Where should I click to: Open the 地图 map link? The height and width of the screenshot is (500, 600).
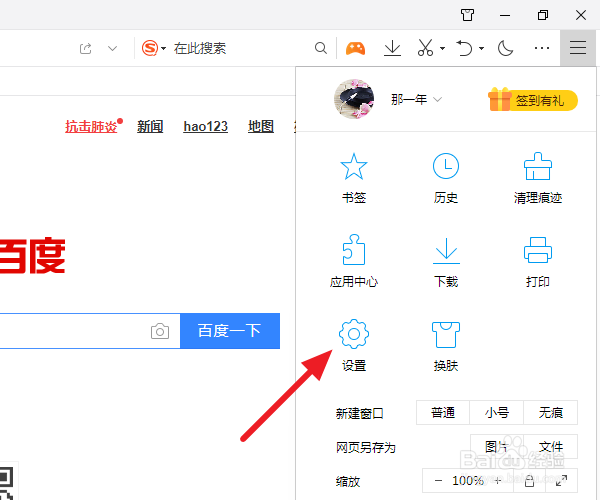click(261, 126)
